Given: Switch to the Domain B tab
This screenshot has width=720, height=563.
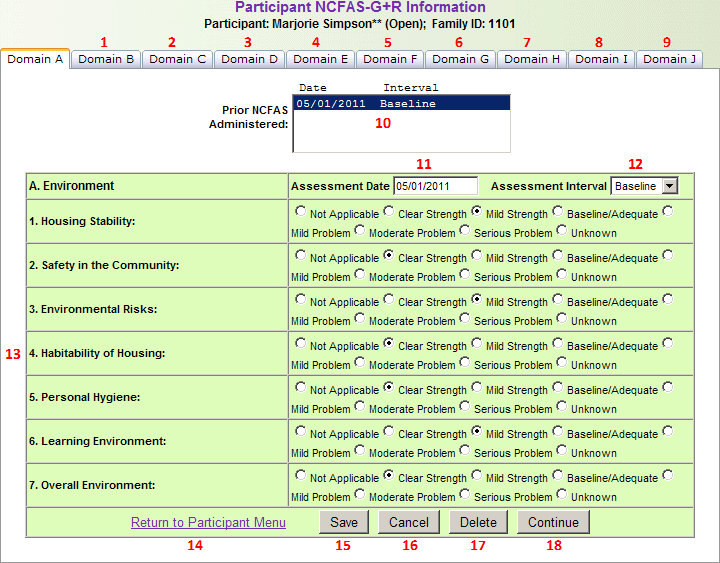Looking at the screenshot, I should (x=106, y=59).
